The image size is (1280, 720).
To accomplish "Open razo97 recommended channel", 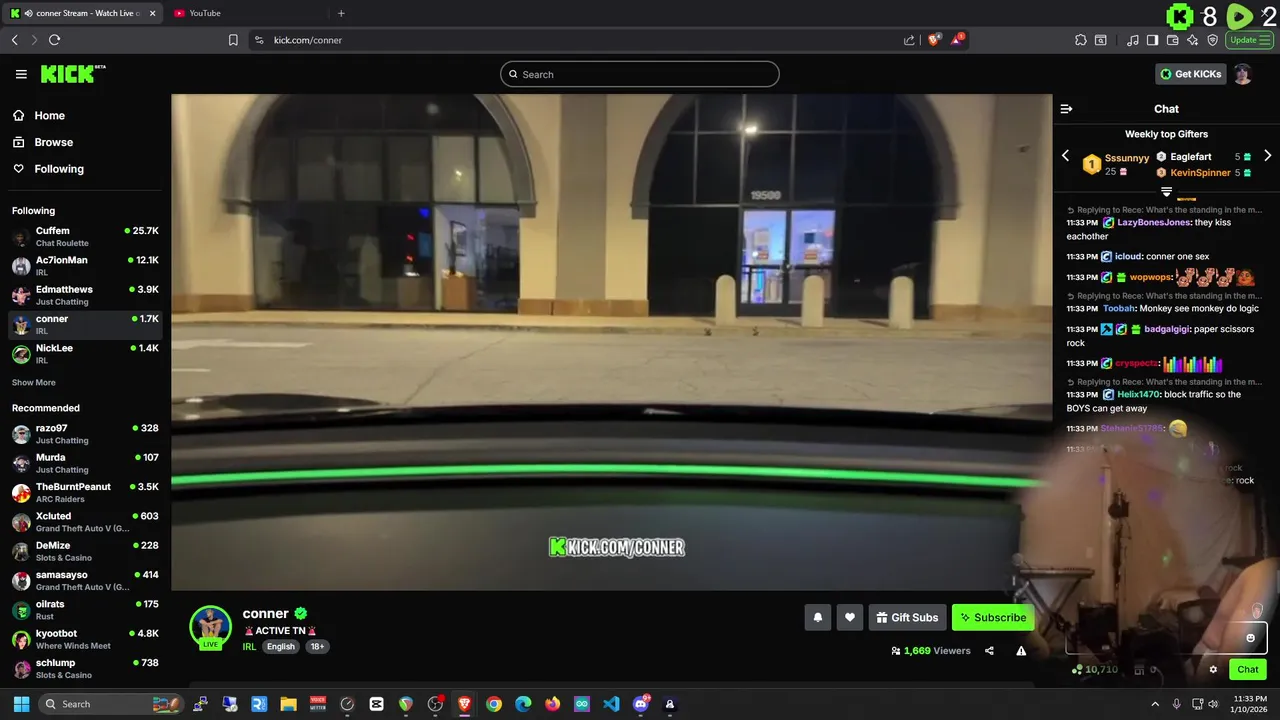I will point(85,434).
